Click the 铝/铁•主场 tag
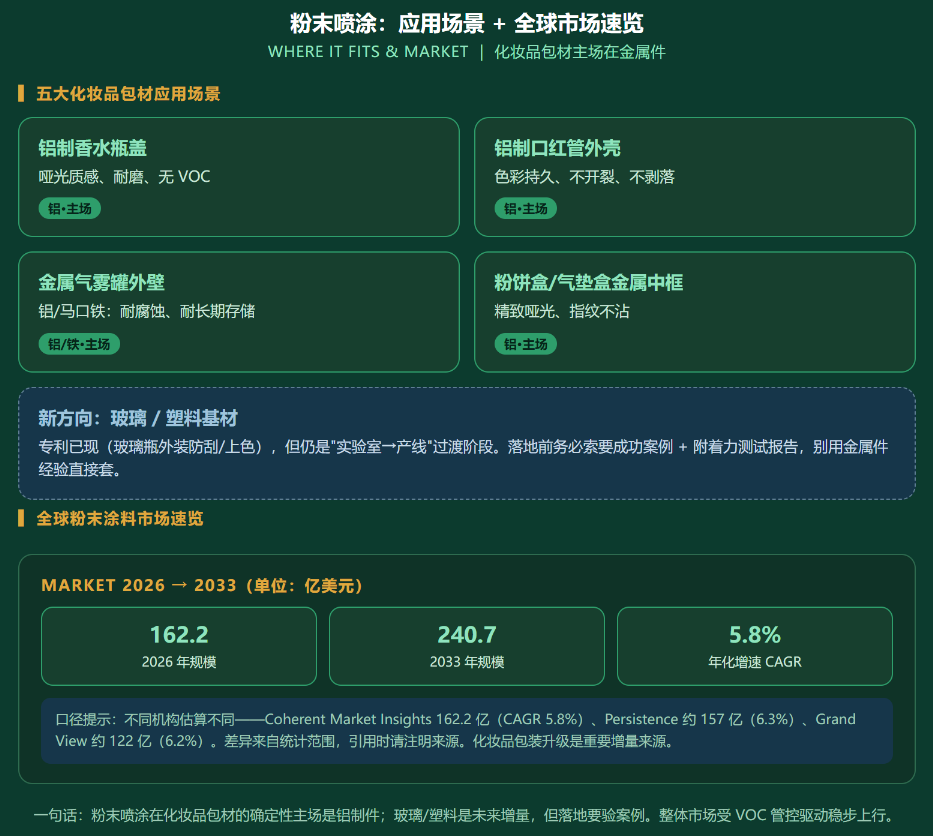This screenshot has height=836, width=933. (79, 345)
